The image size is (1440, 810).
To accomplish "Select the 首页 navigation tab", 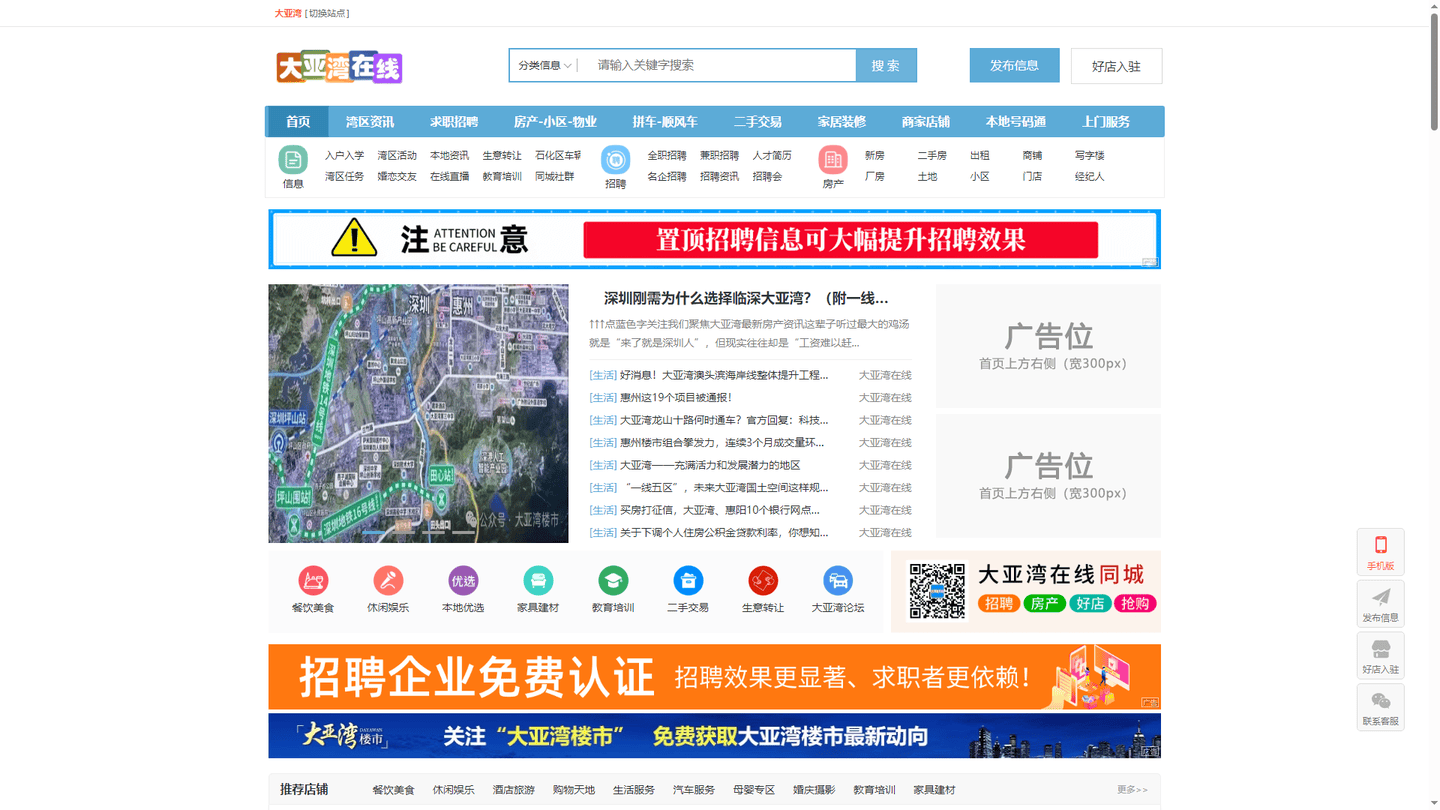I will [298, 122].
